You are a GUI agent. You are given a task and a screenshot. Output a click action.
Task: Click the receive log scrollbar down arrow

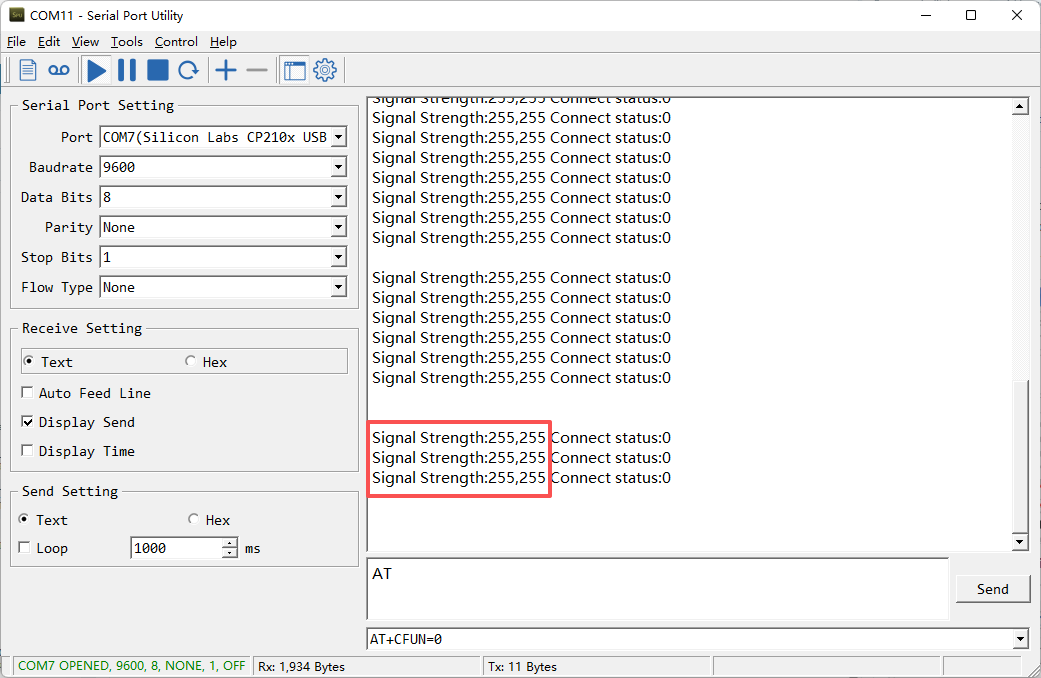click(1020, 542)
